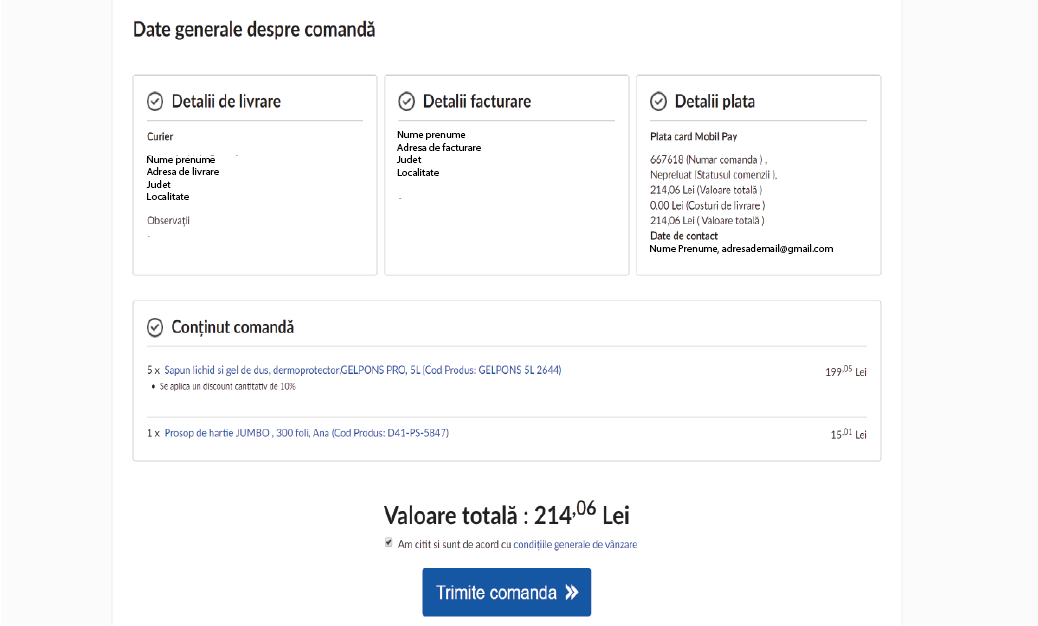Click the adresademail@gmail.com contact email
The height and width of the screenshot is (626, 1038).
(x=777, y=249)
